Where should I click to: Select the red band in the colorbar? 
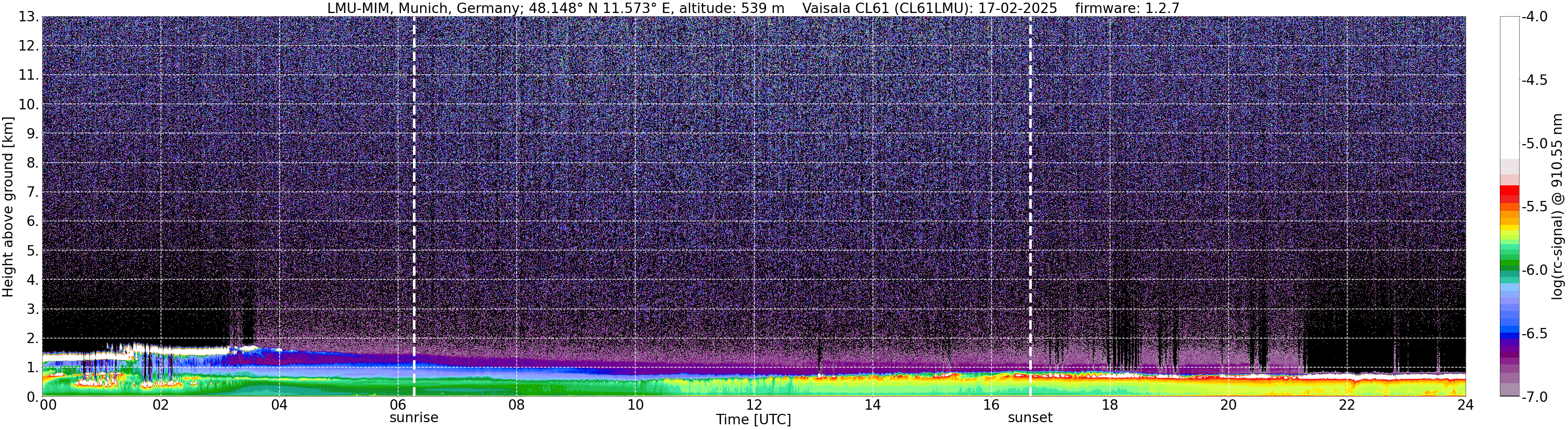[1510, 194]
